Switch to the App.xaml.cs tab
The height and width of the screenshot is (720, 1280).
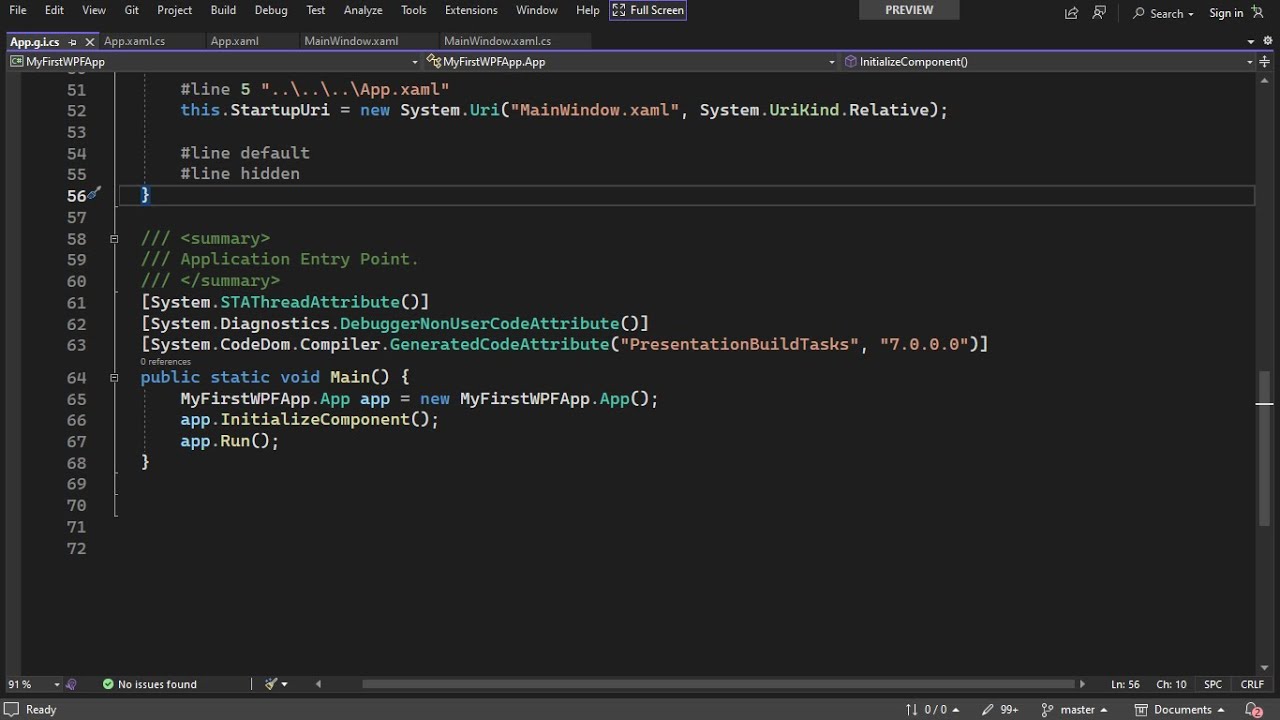pos(134,41)
